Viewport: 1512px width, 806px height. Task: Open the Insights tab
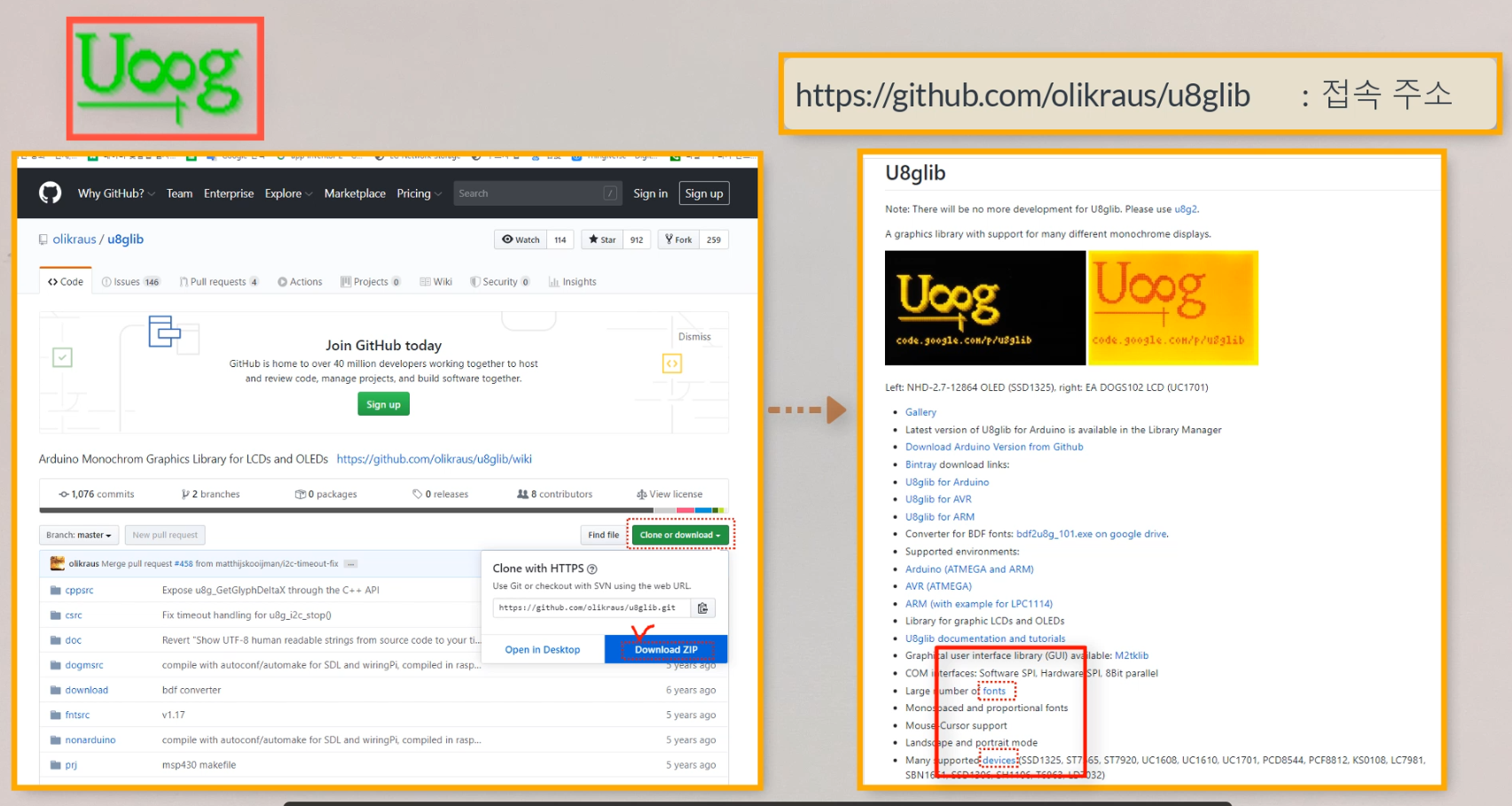click(573, 282)
